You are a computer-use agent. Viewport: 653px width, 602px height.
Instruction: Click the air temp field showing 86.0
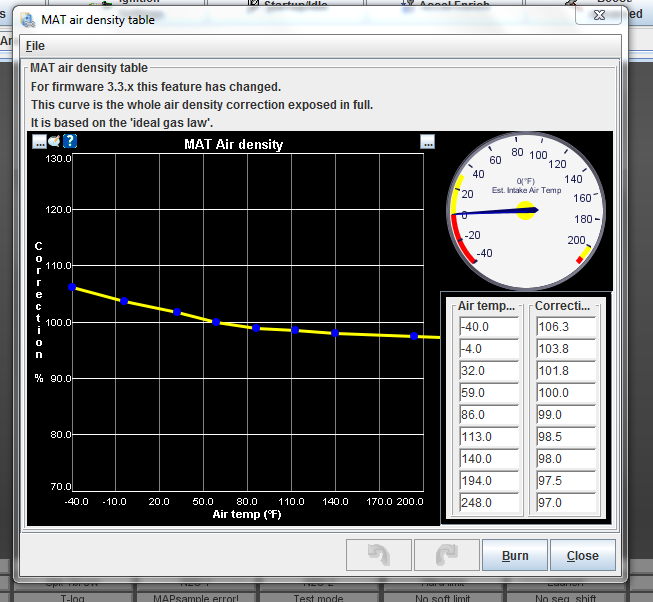pyautogui.click(x=489, y=415)
